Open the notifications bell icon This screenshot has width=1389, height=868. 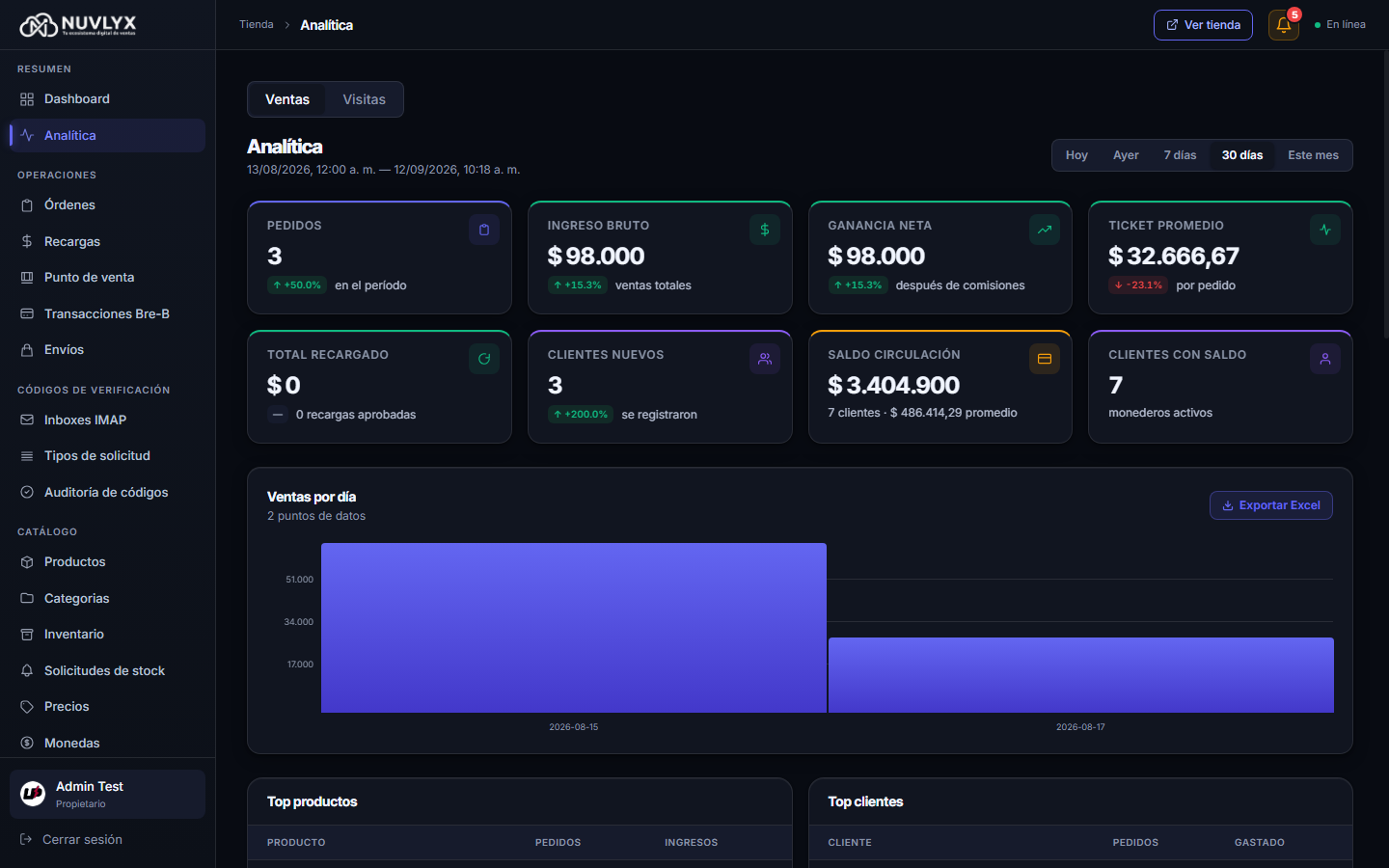(x=1283, y=25)
